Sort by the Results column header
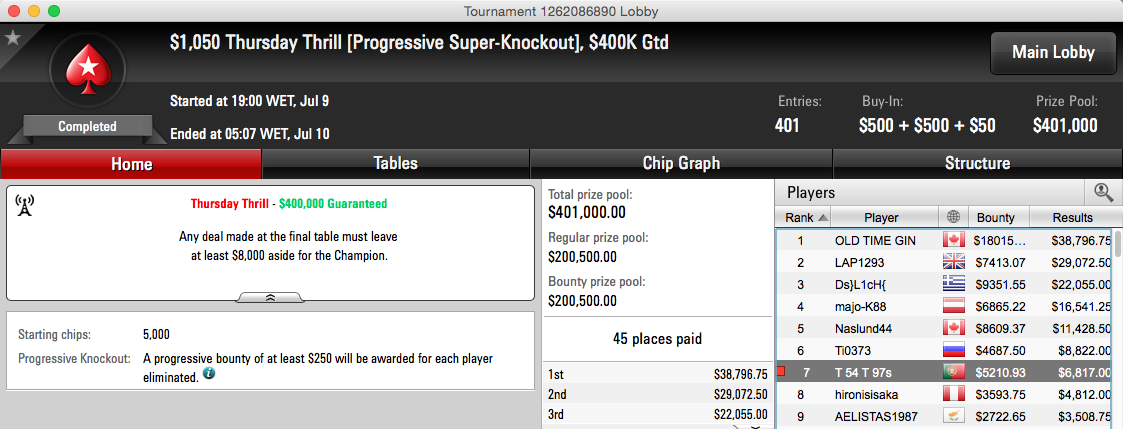Screen dimensions: 1123x429 coord(1072,218)
